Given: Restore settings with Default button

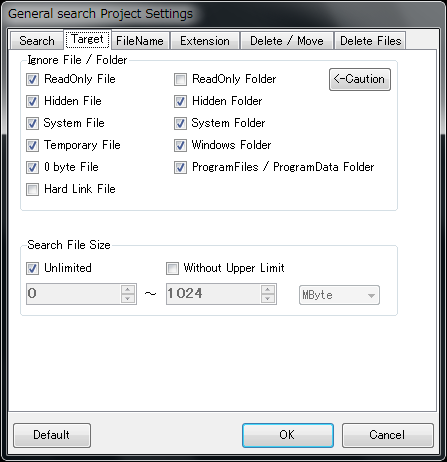Looking at the screenshot, I should pos(52,435).
